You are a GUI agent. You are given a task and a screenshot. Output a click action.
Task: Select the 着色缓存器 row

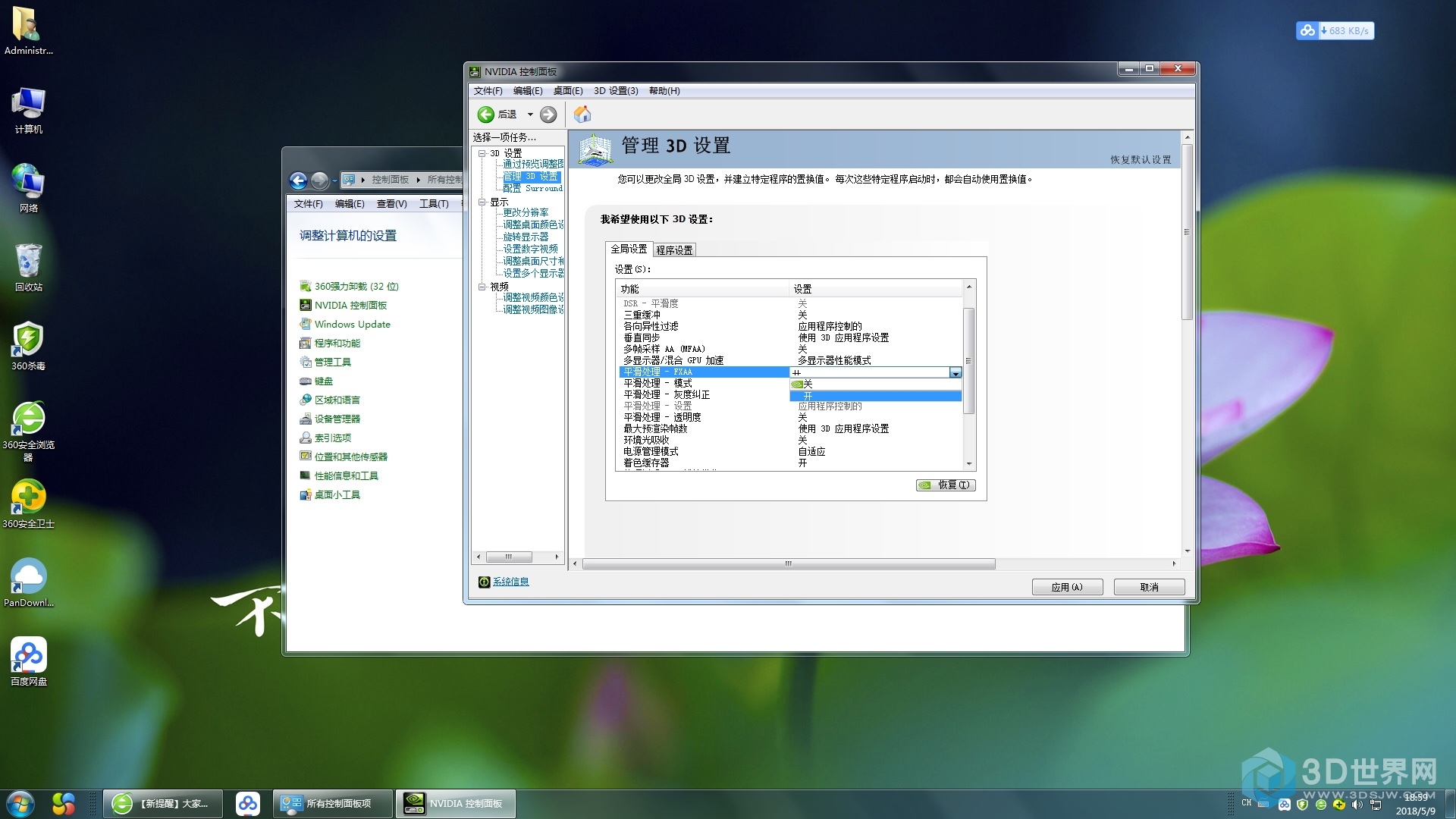(791, 463)
